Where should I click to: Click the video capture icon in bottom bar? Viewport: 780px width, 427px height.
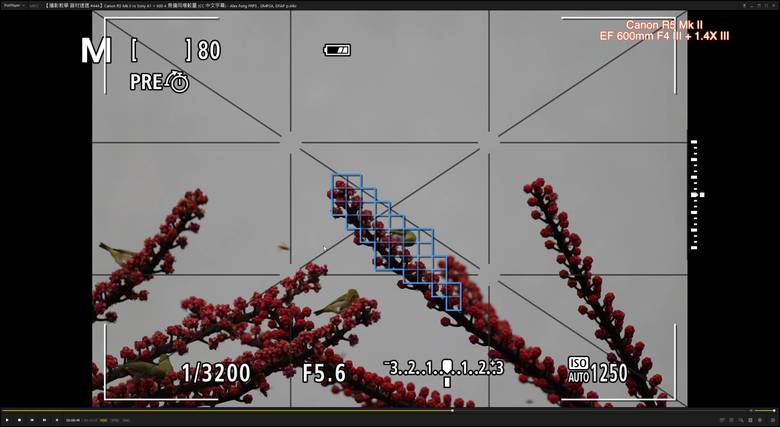[x=741, y=420]
